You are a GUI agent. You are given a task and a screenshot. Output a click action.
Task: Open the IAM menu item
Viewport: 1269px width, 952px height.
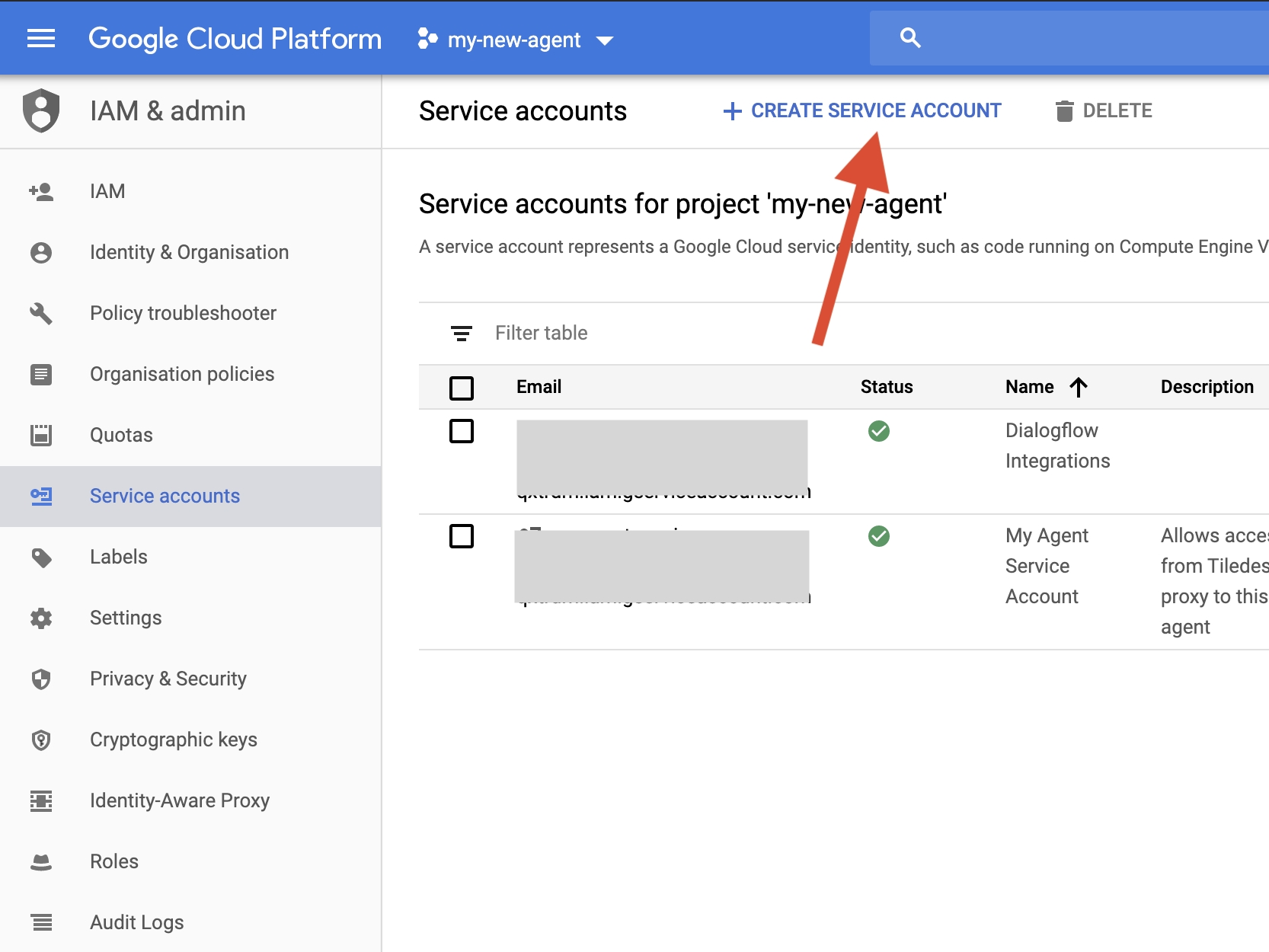point(107,191)
